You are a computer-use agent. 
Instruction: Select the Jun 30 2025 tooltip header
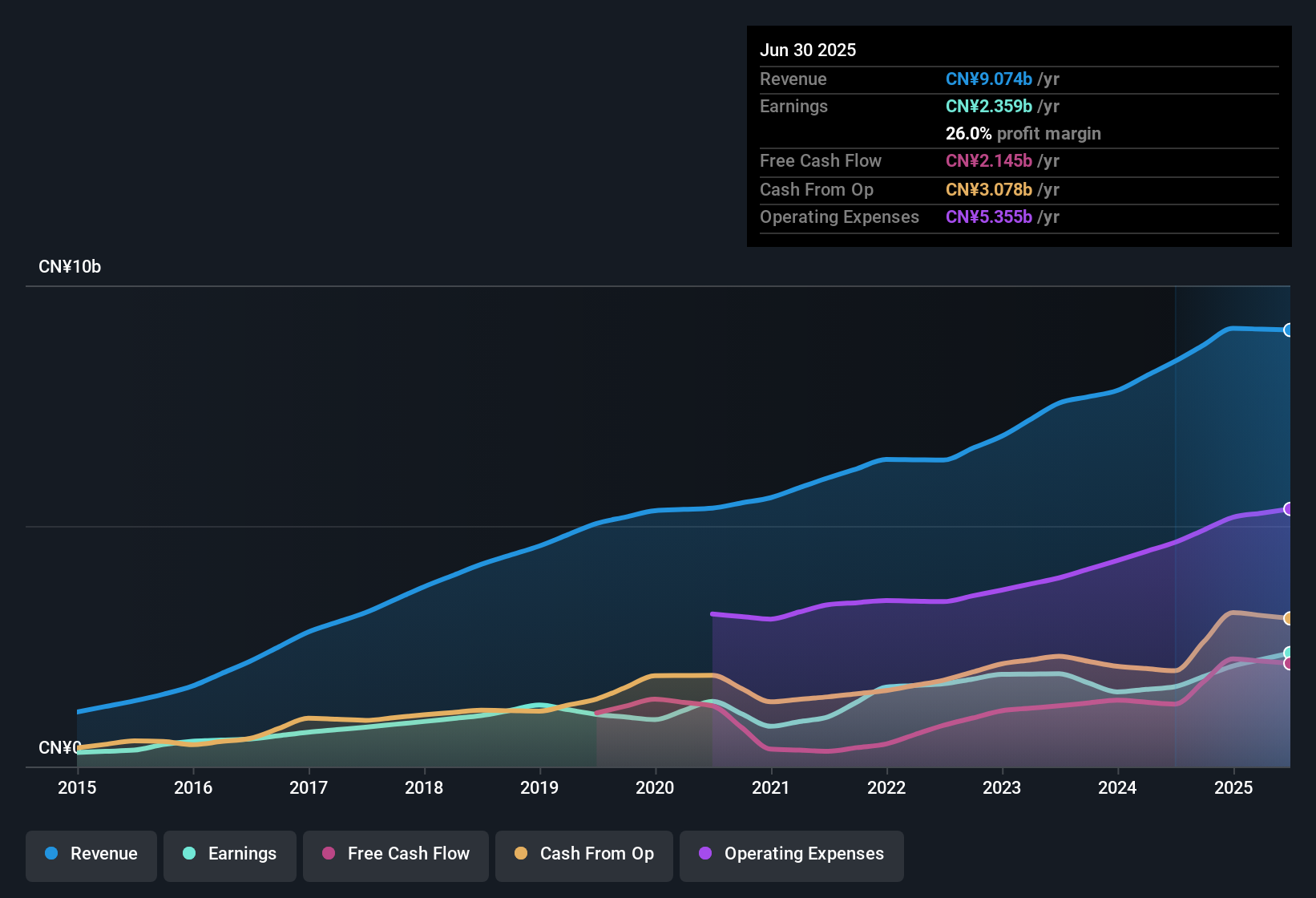click(x=808, y=50)
